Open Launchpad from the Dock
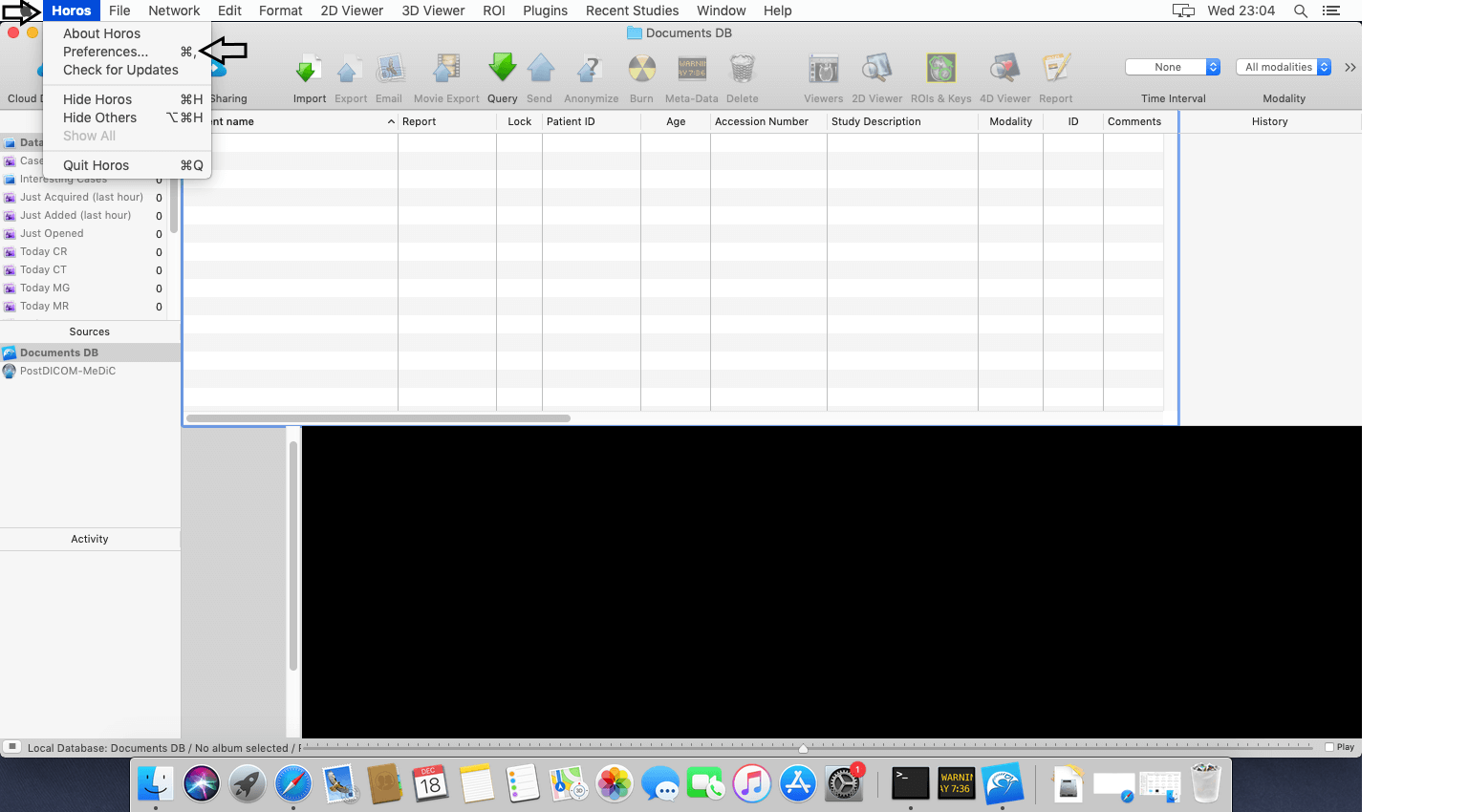This screenshot has width=1468, height=812. click(247, 784)
